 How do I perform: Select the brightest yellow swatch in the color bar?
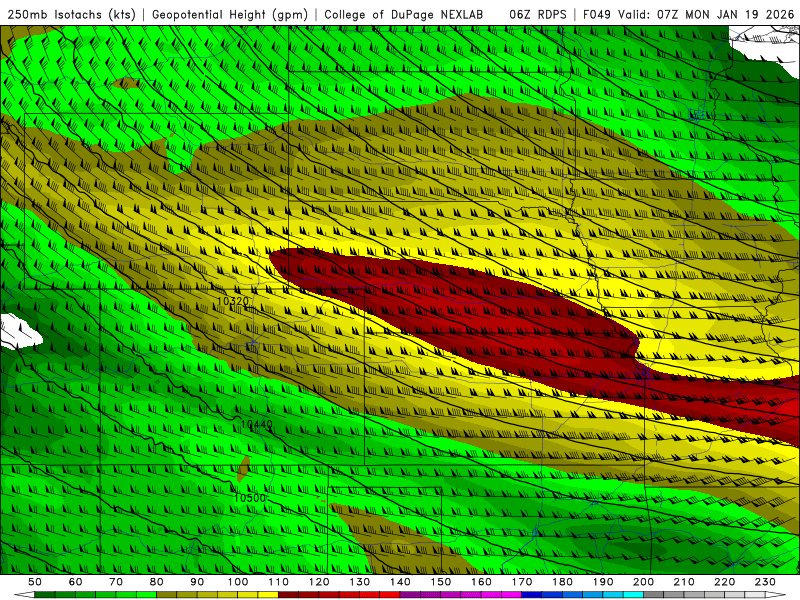click(x=268, y=595)
